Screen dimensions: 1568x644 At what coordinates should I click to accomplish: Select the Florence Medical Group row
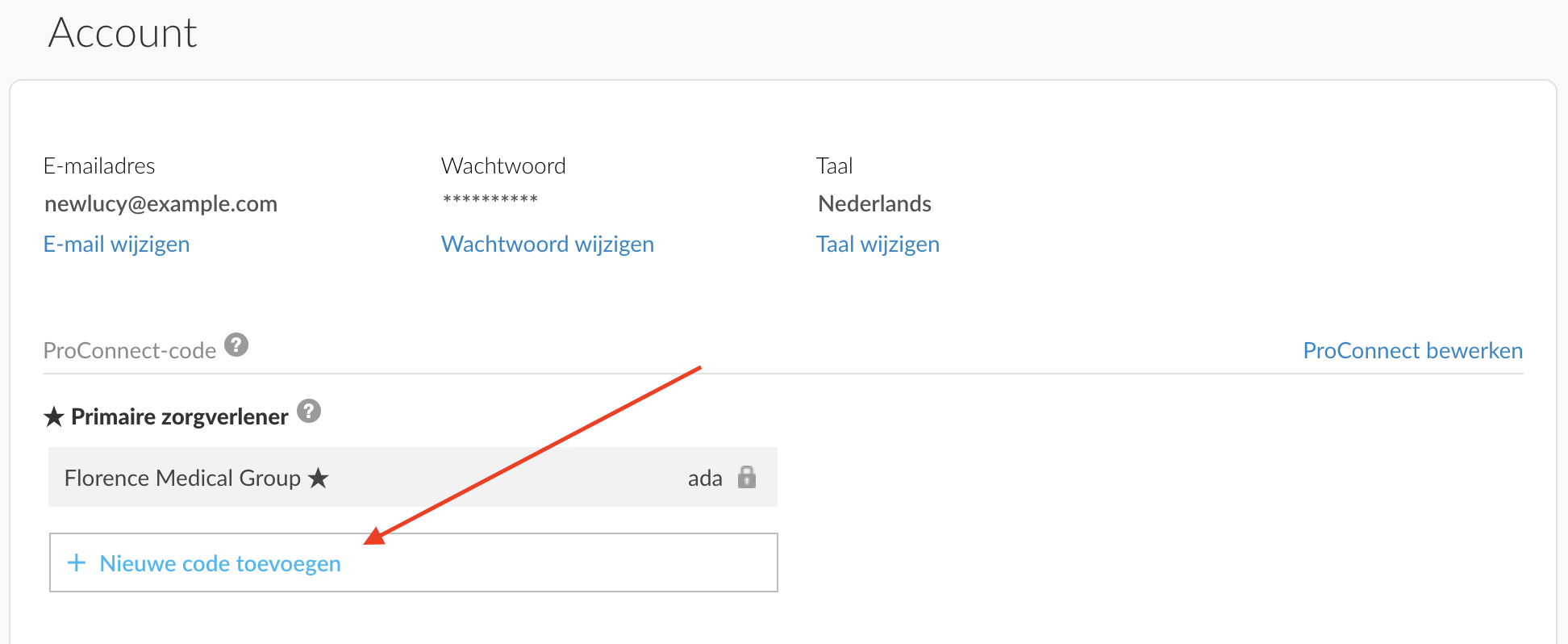point(413,477)
